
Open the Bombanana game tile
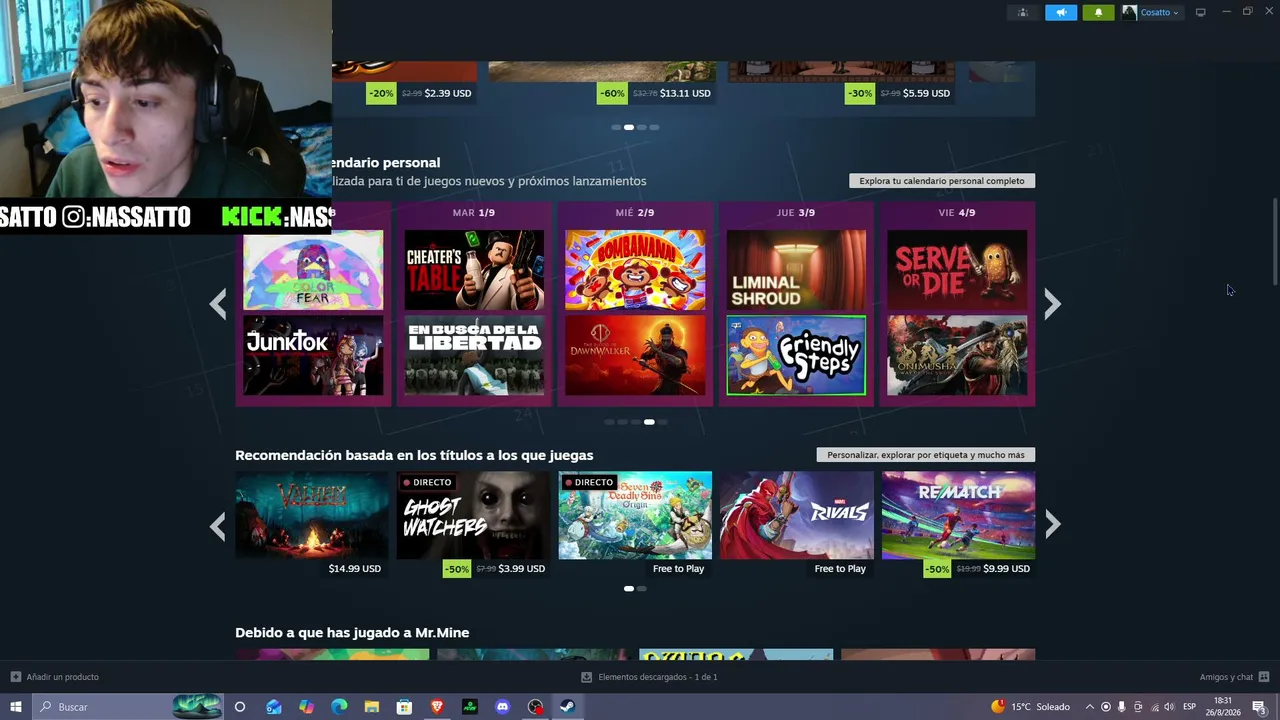click(x=635, y=270)
